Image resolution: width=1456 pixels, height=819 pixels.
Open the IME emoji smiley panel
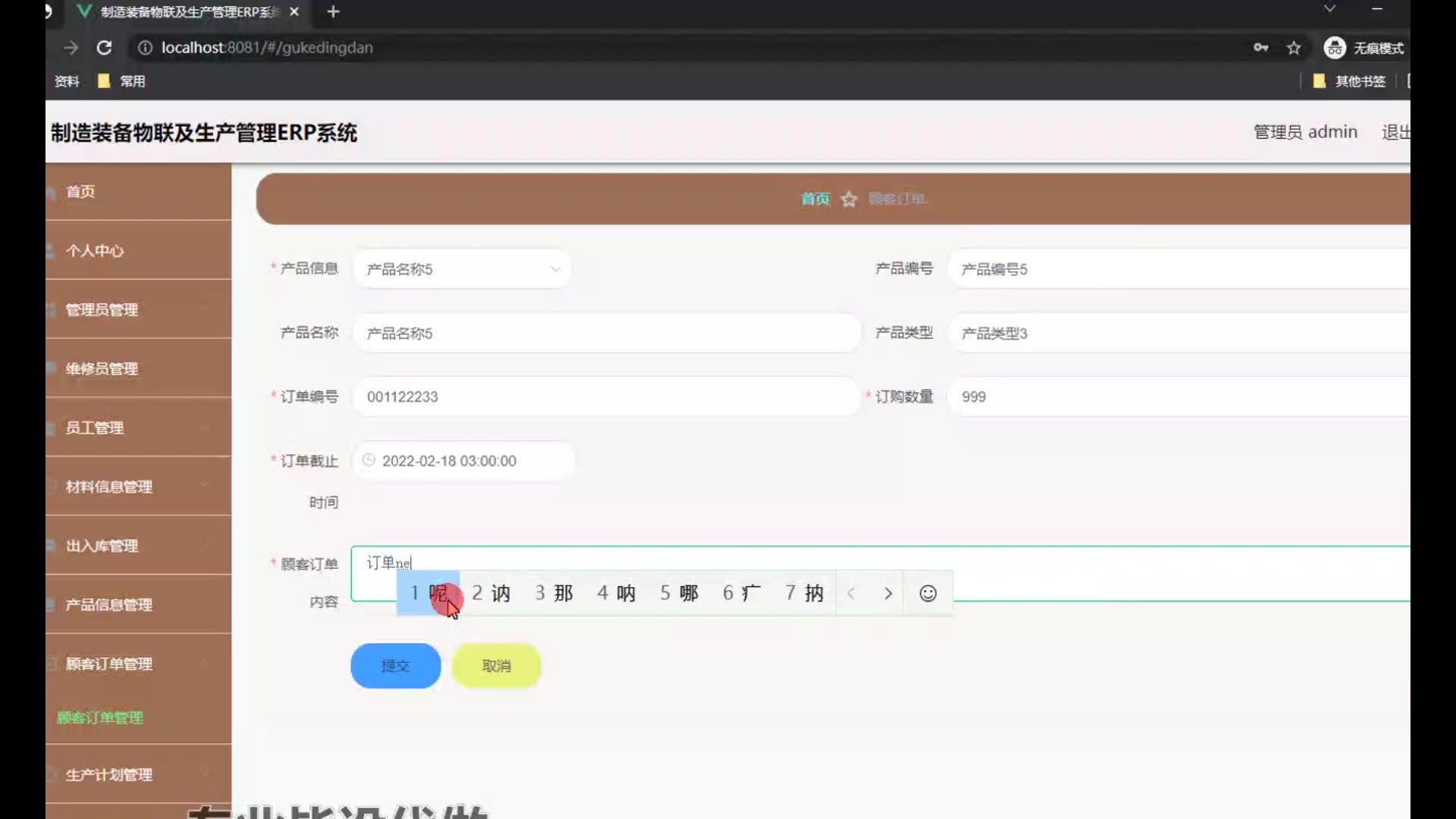(927, 594)
